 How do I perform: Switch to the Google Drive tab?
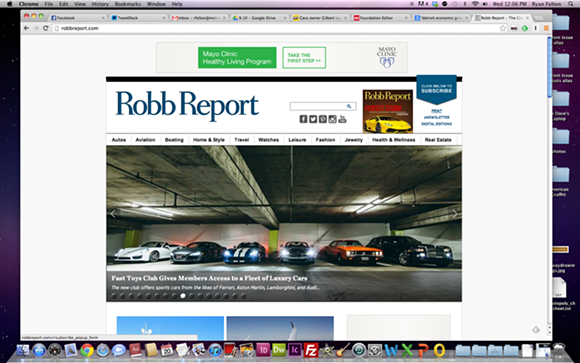[260, 18]
